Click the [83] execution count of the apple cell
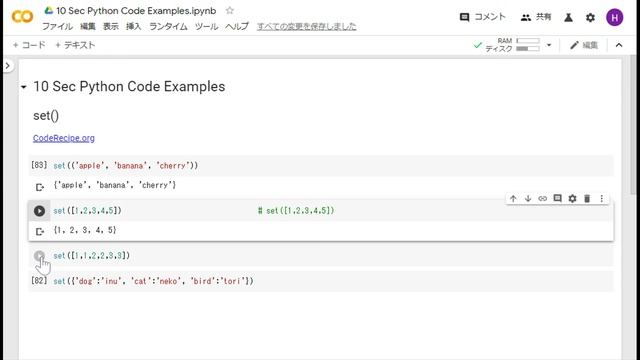The height and width of the screenshot is (360, 640). (39, 165)
